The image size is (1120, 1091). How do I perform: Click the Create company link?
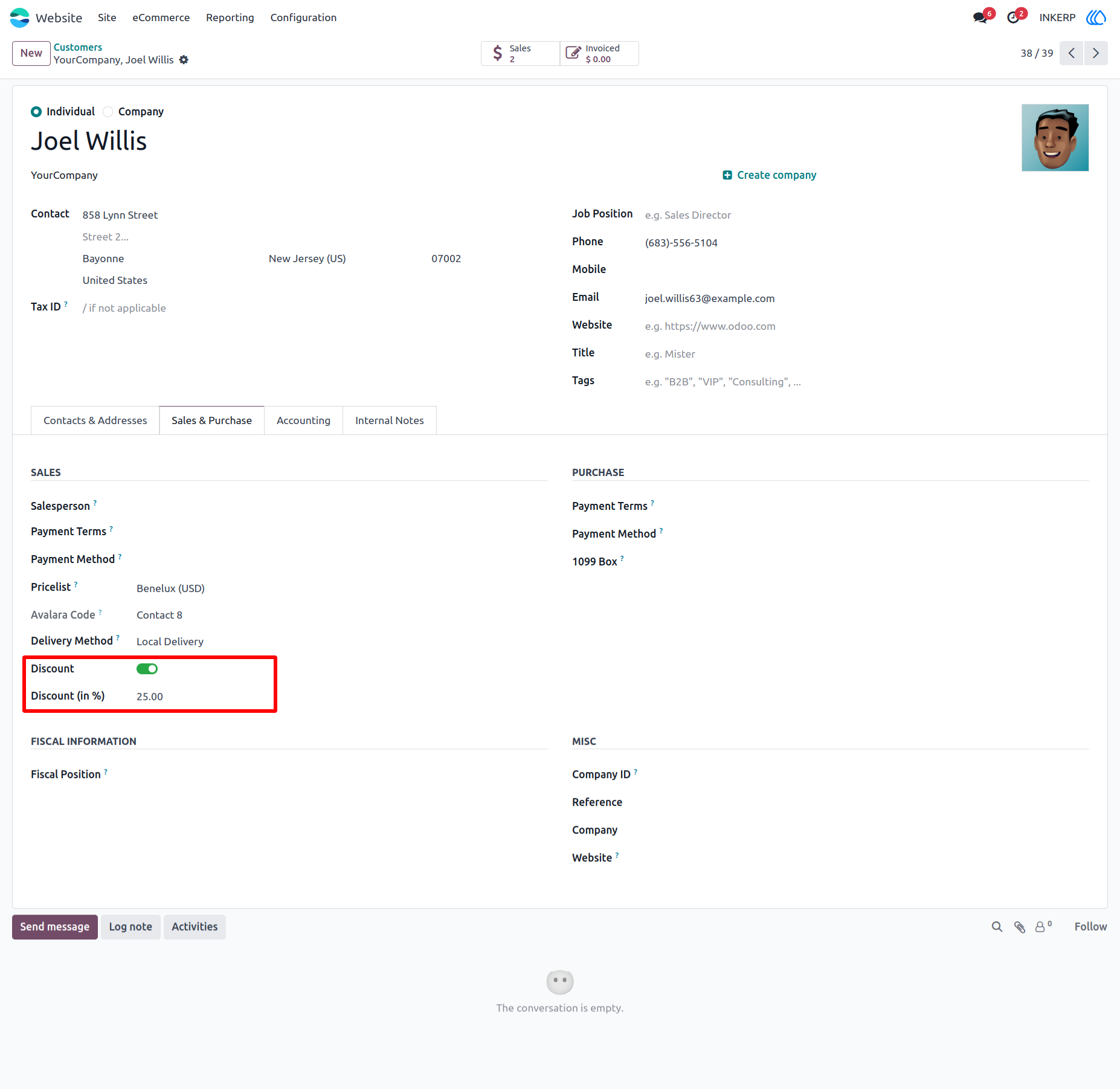[770, 175]
